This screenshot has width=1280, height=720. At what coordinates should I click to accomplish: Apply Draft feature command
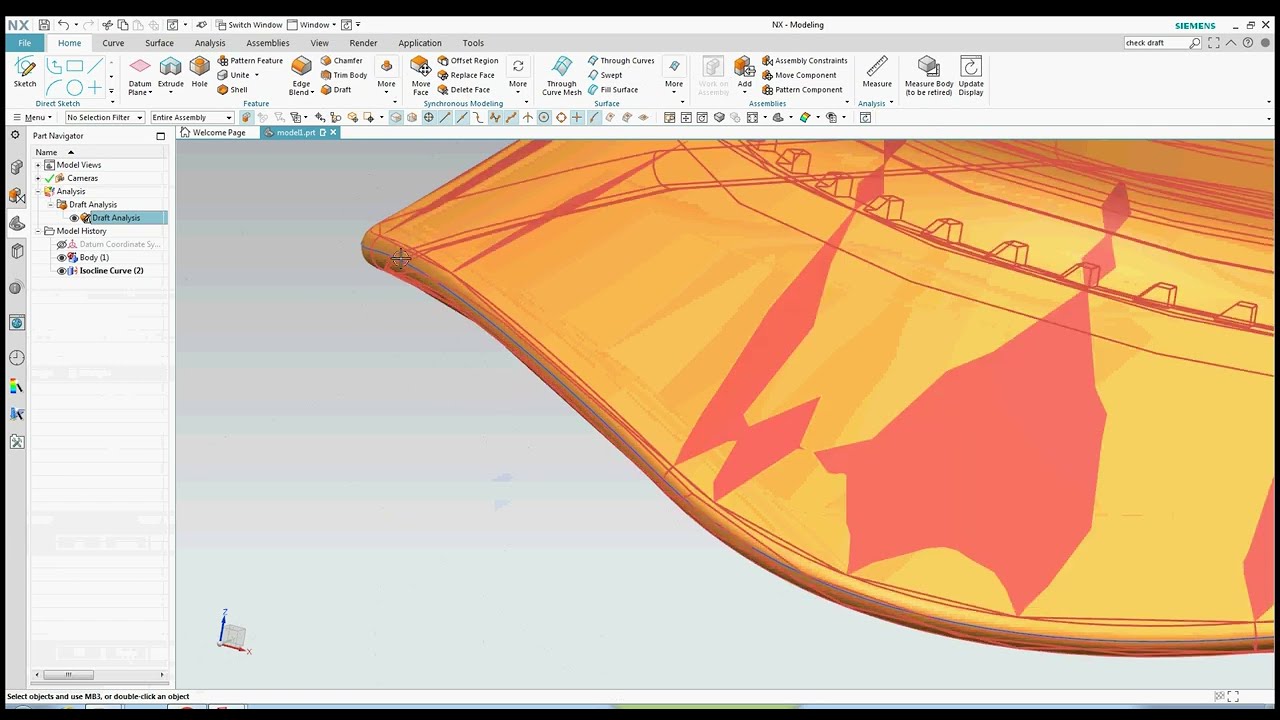336,89
